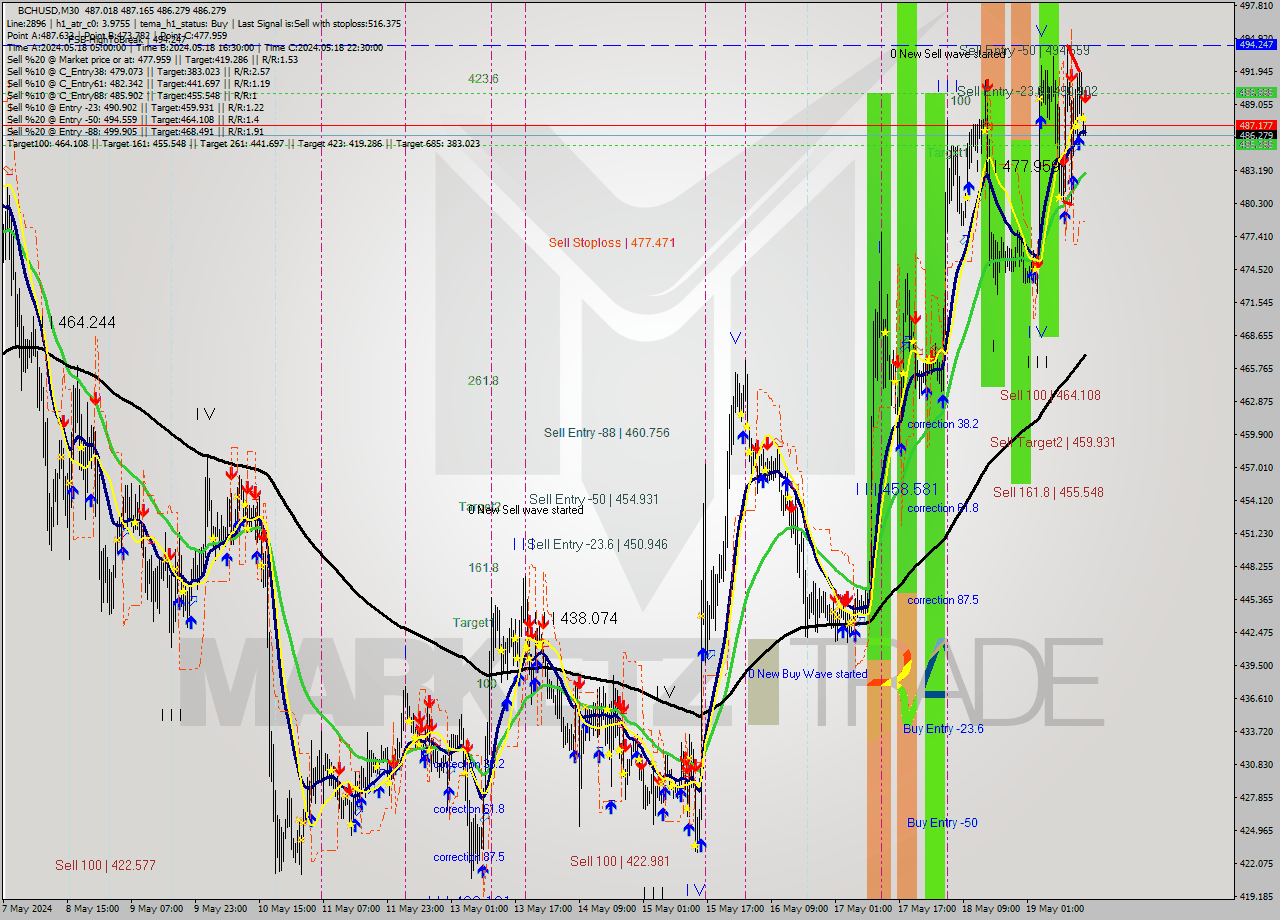Click the '17 May 01:00' time axis label
The image size is (1280, 920).
point(863,909)
